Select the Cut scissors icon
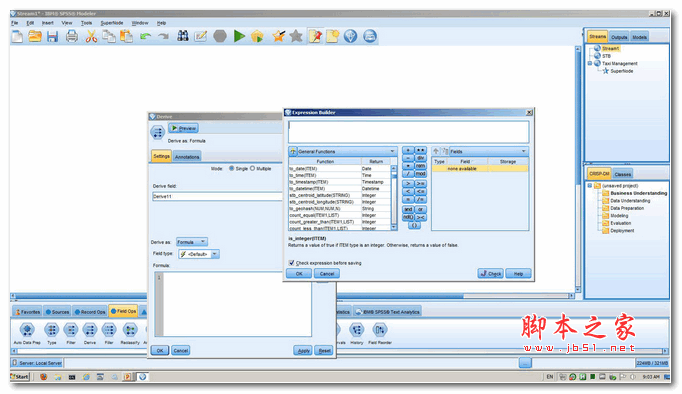Screen dimensions: 682x394 point(91,37)
